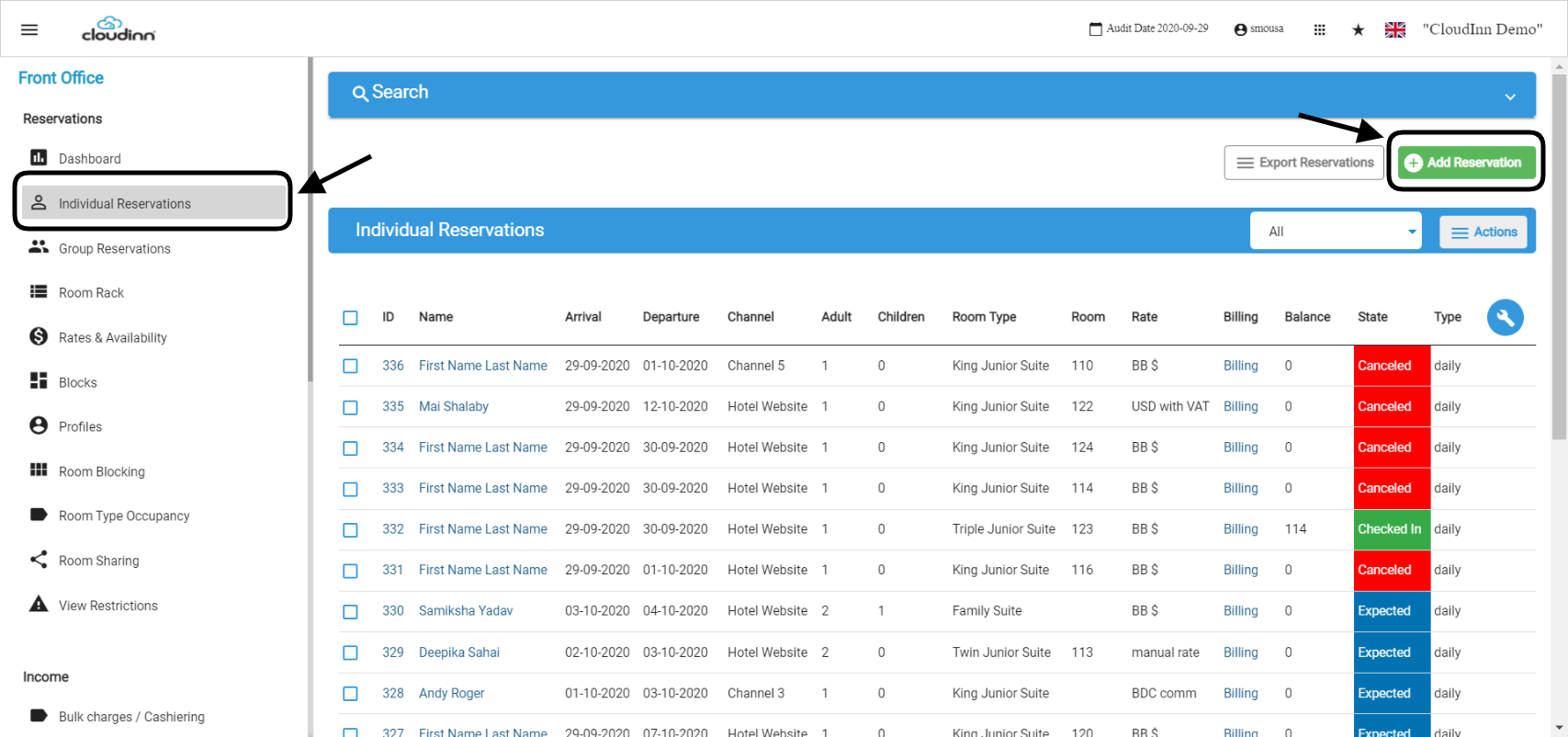The width and height of the screenshot is (1568, 737).
Task: Check the box for reservation 333
Action: pos(350,489)
